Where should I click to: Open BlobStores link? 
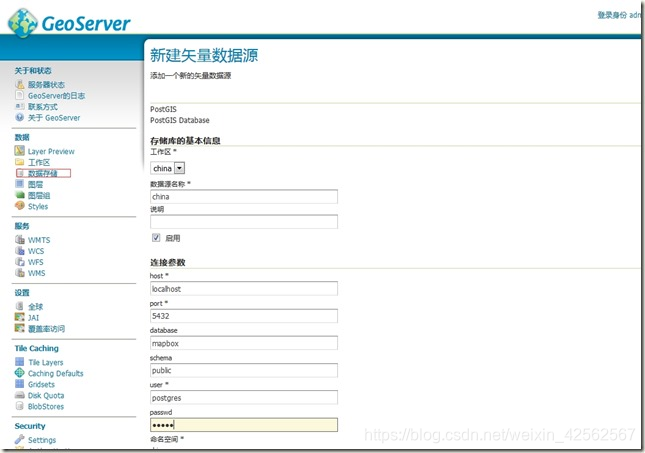pyautogui.click(x=46, y=407)
